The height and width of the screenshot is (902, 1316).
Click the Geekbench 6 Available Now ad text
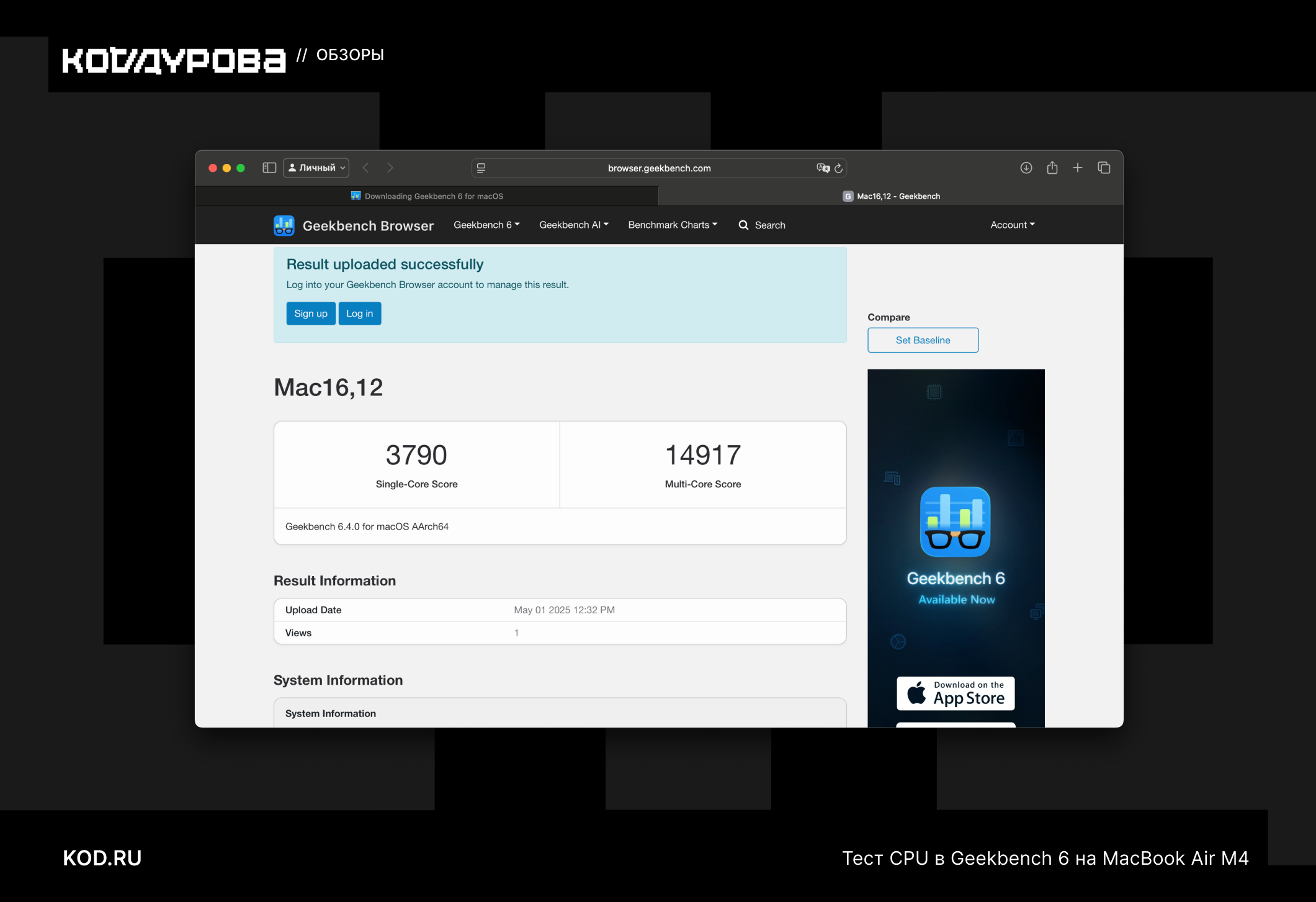tap(956, 587)
